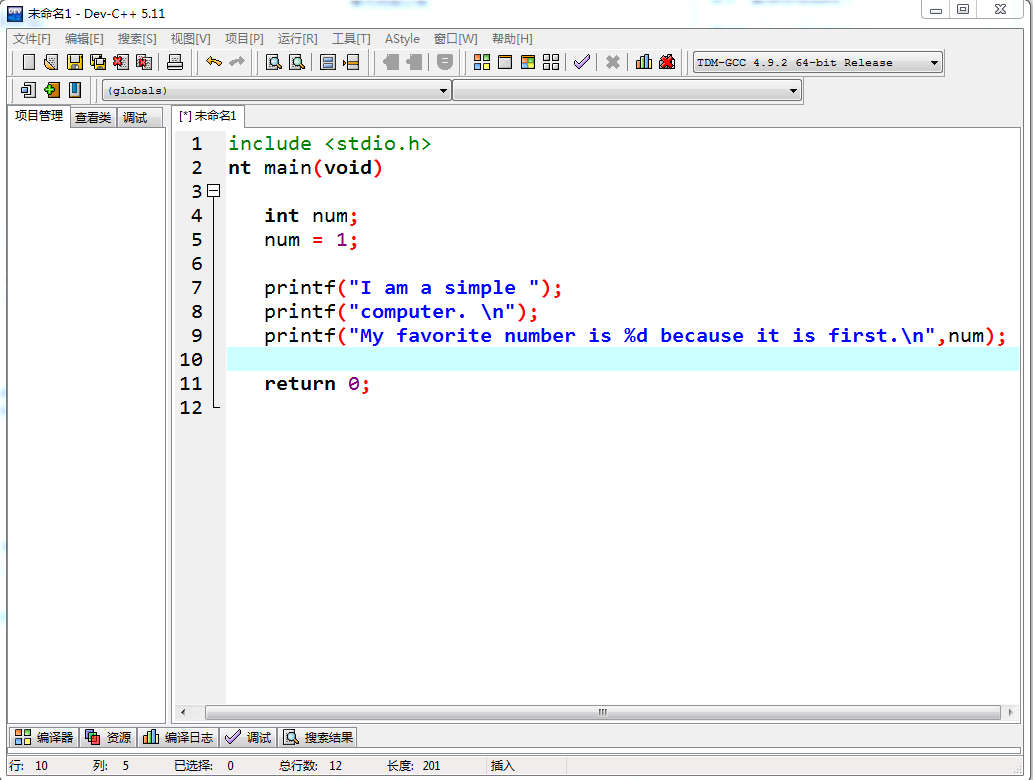Open the 运行[R] menu

(x=297, y=39)
